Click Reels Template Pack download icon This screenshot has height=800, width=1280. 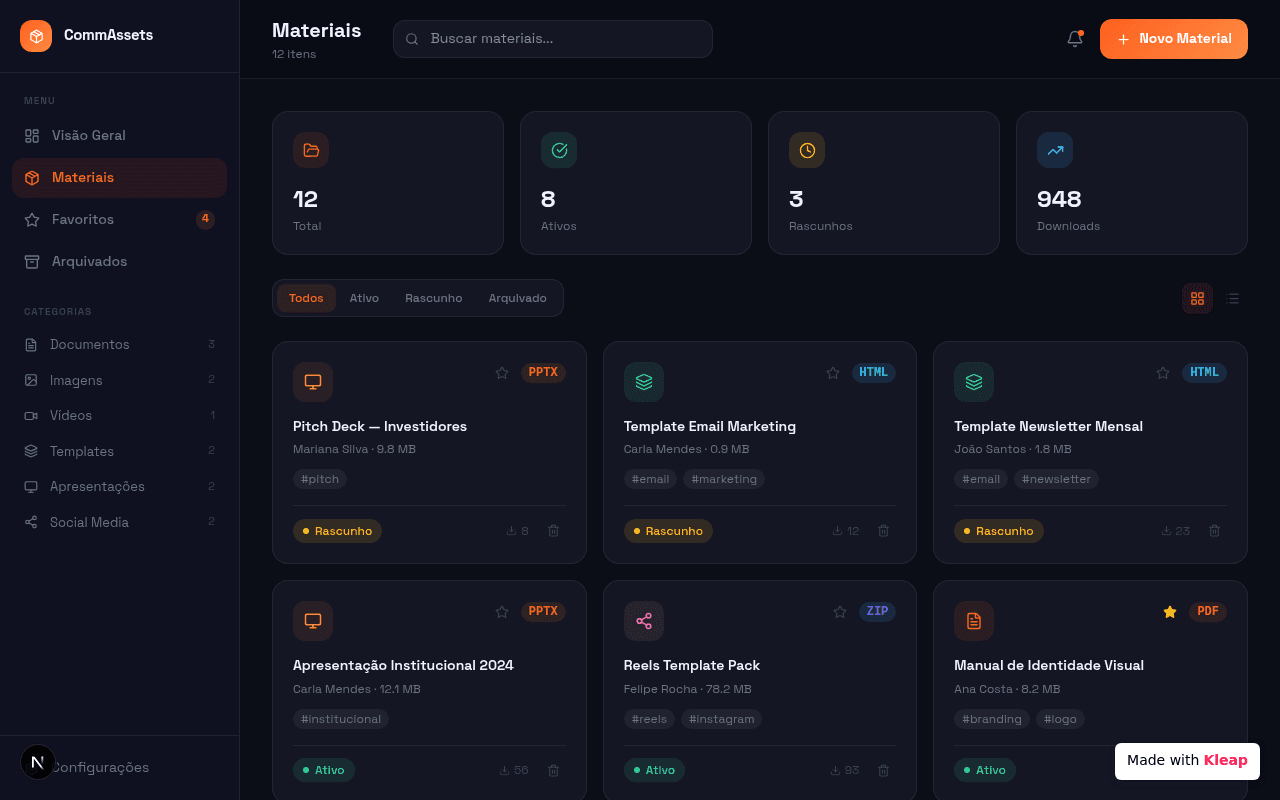[835, 770]
